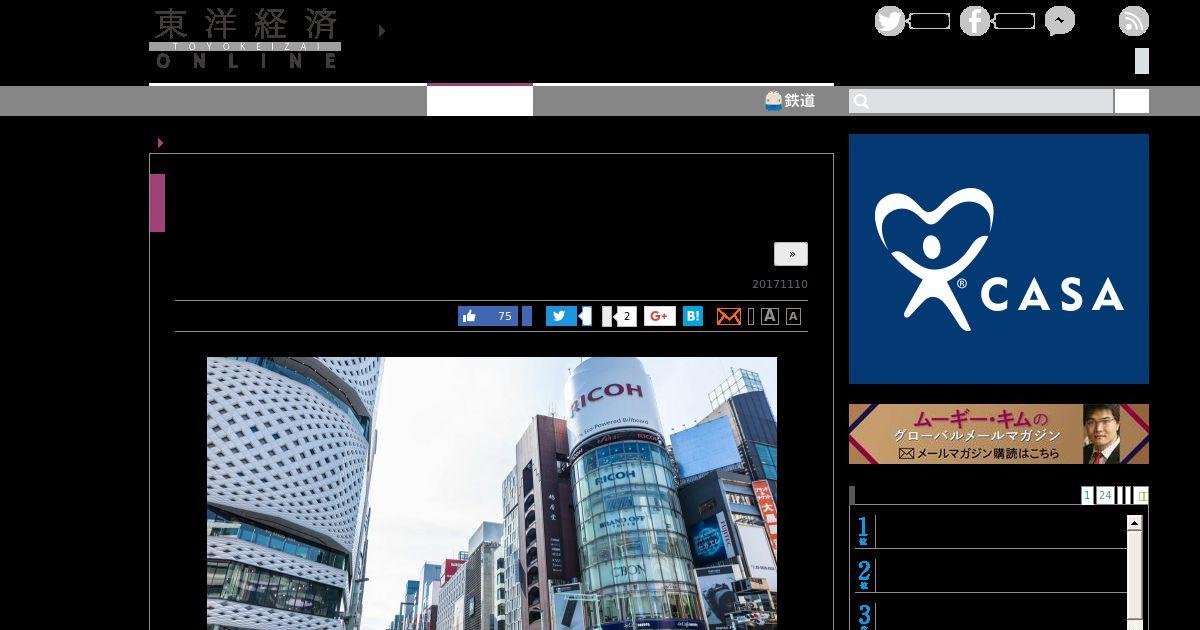Like the article with Facebook thumbs-up button
The width and height of the screenshot is (1200, 630).
point(488,316)
